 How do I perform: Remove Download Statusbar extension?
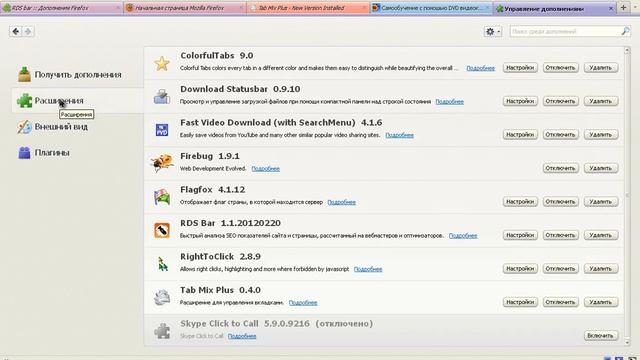point(601,101)
